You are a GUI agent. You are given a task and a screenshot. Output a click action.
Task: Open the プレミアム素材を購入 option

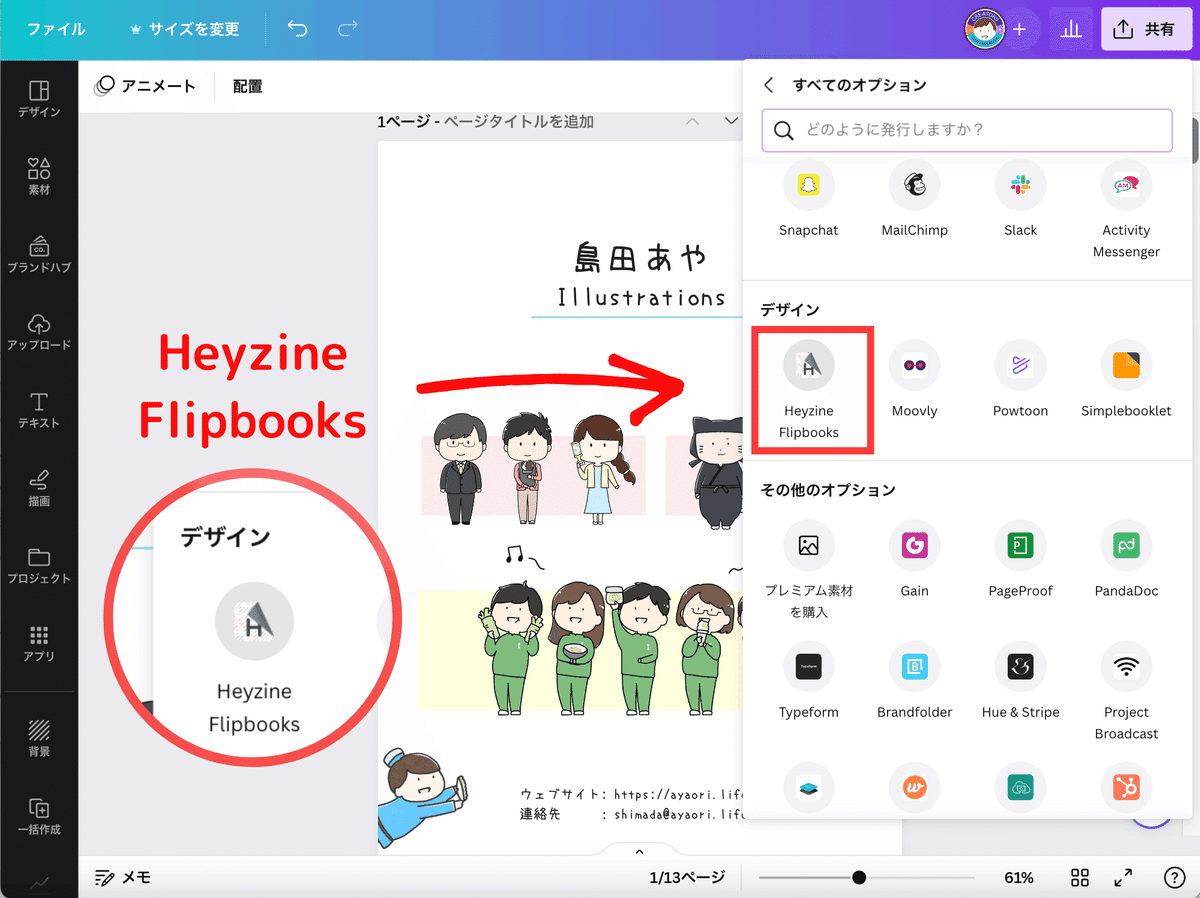pos(808,570)
